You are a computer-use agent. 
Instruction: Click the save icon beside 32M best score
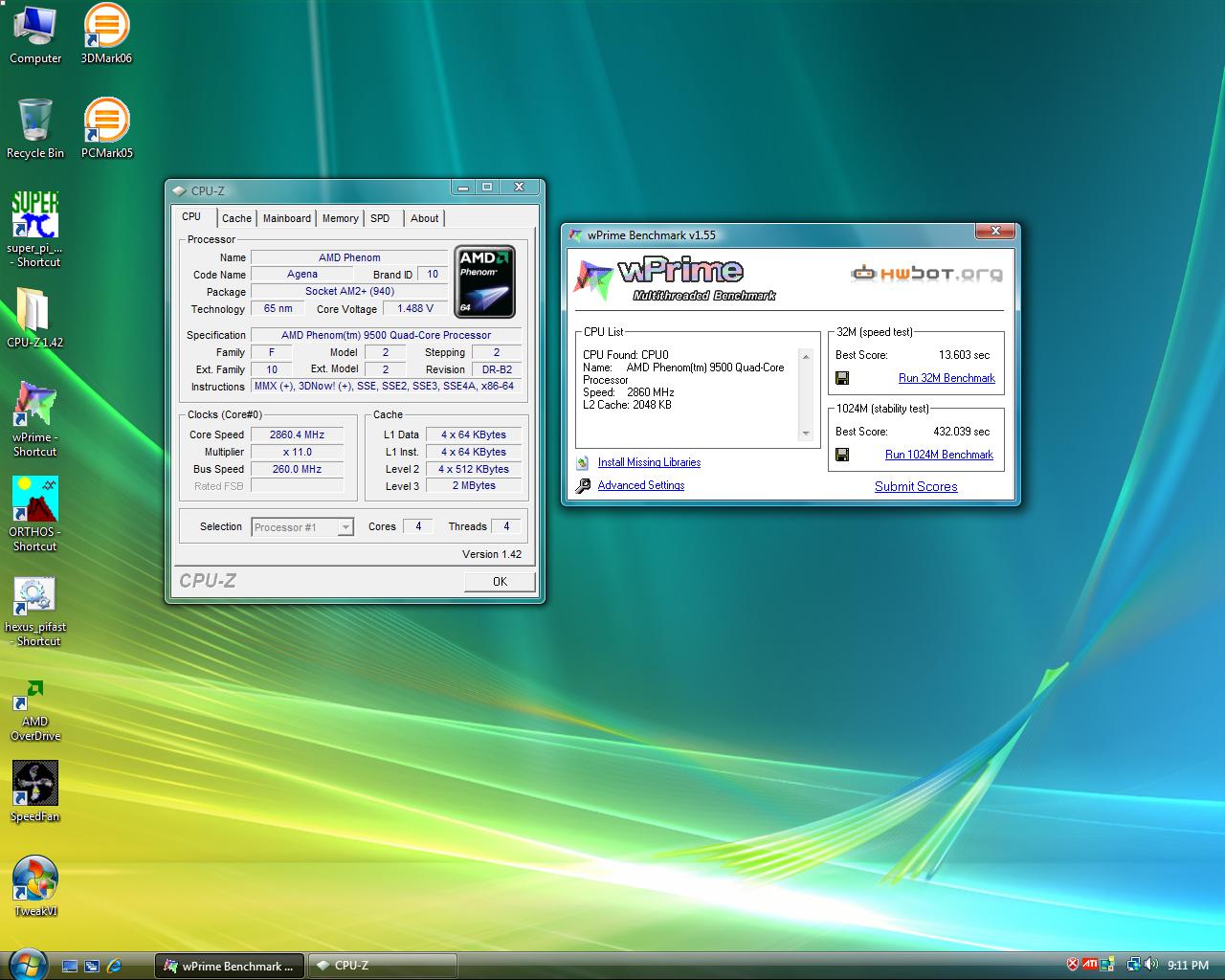(842, 378)
